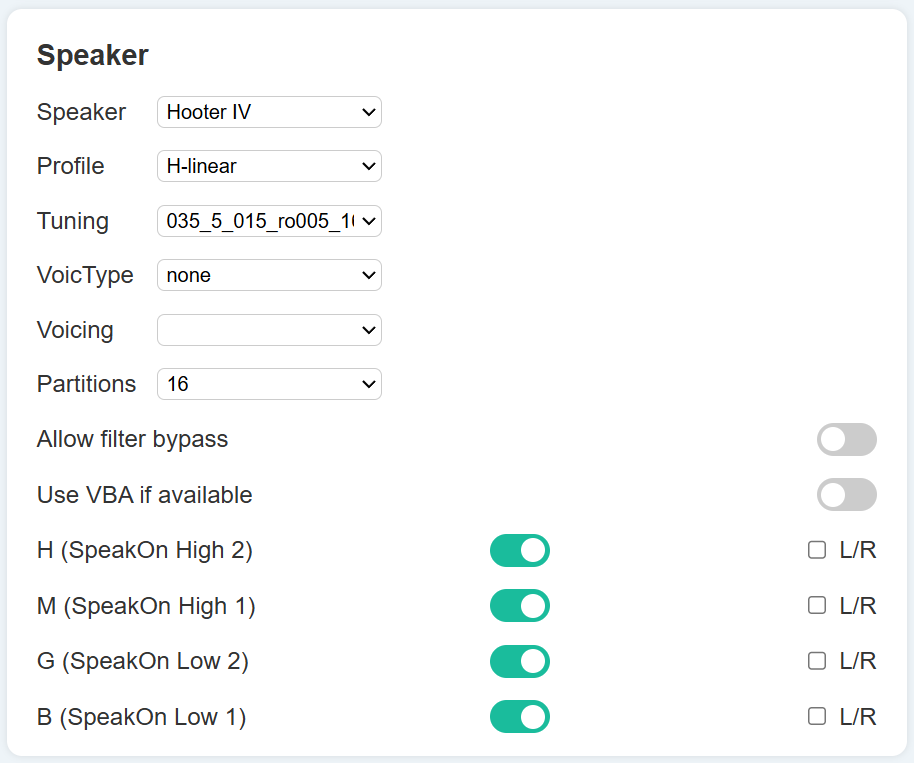914x763 pixels.
Task: Enable the Use VBA if available switch
Action: pyautogui.click(x=847, y=495)
